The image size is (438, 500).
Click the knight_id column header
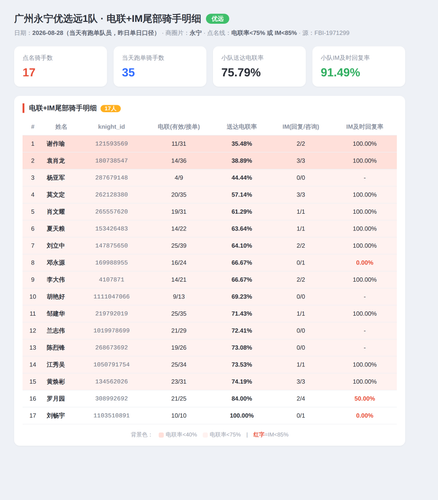(111, 127)
